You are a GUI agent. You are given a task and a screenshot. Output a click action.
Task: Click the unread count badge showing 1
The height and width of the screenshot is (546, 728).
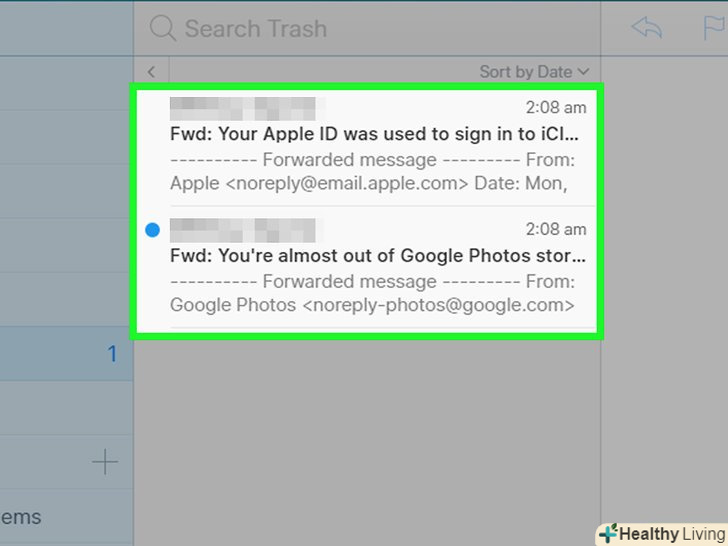coord(112,354)
